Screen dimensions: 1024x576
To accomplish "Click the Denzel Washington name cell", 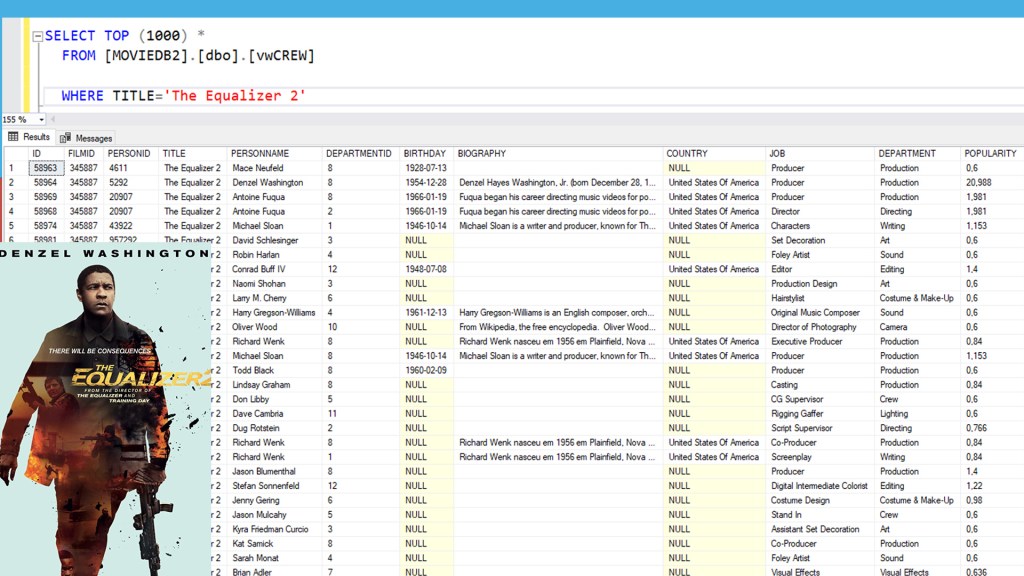I will 267,183.
